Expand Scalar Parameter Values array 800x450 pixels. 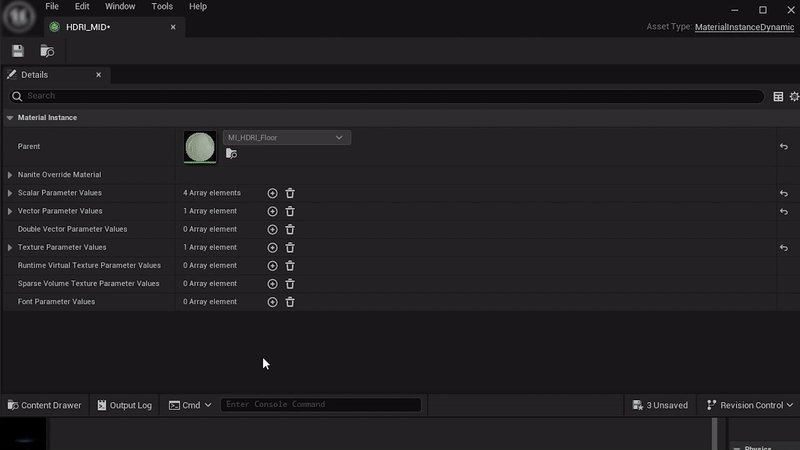10,193
